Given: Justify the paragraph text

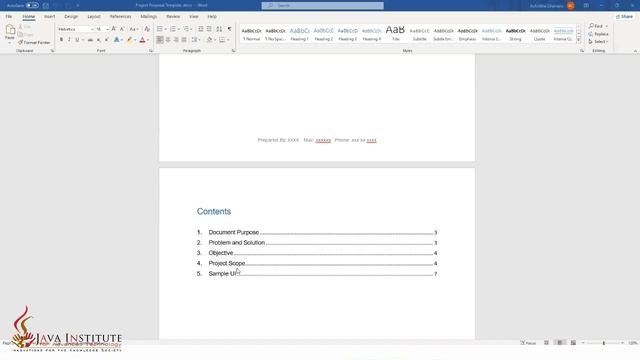Looking at the screenshot, I should 184,40.
